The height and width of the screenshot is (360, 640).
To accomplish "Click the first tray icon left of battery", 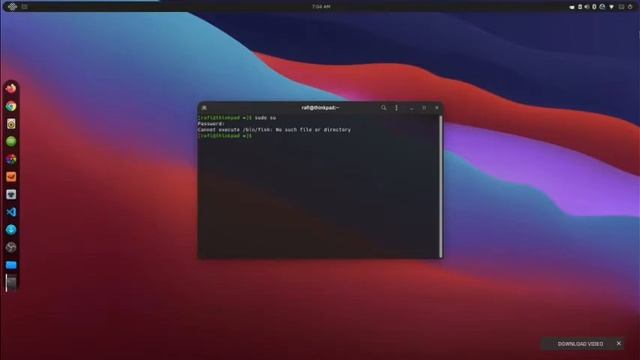I will tap(572, 7).
